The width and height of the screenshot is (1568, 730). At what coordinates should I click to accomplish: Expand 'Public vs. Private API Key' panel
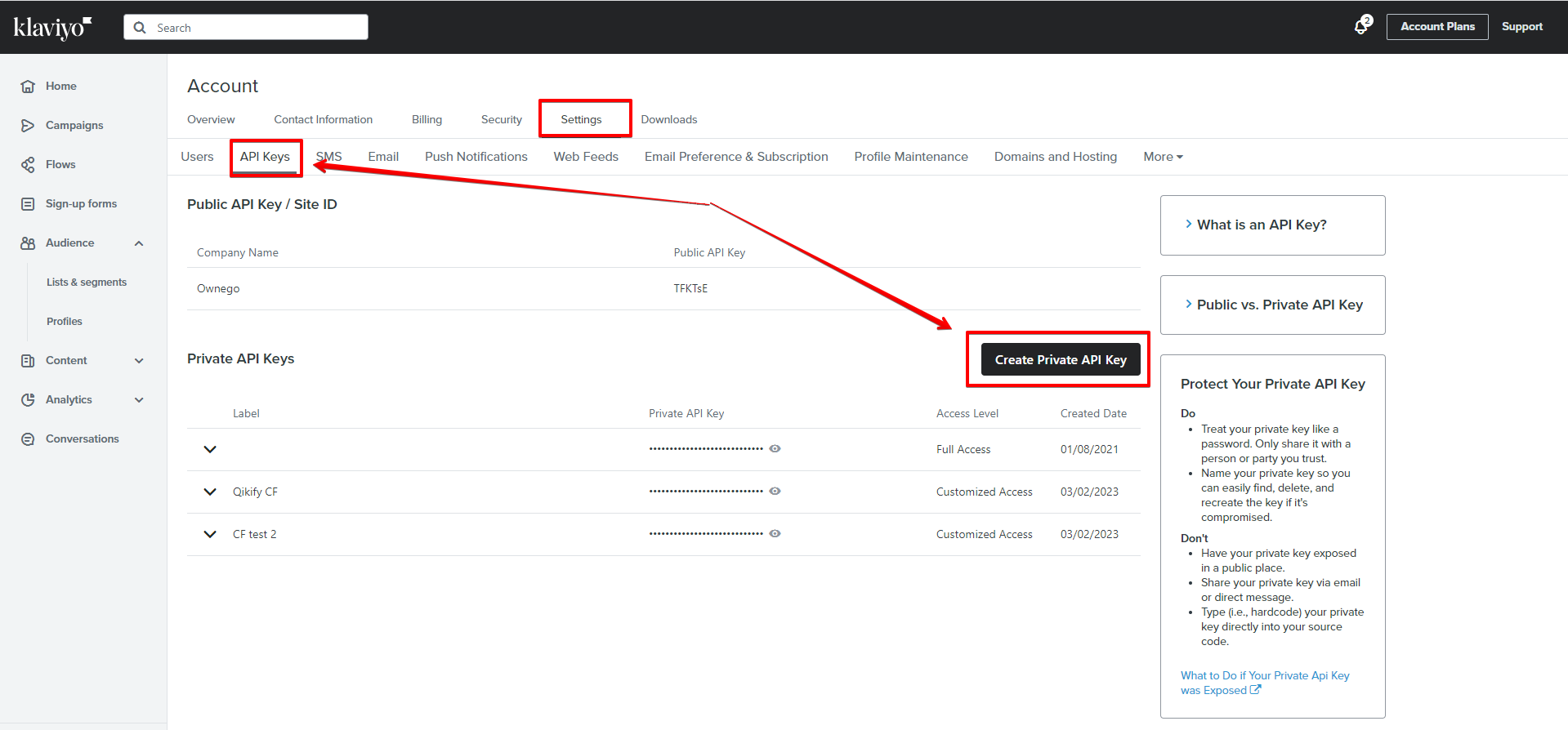(x=1272, y=305)
